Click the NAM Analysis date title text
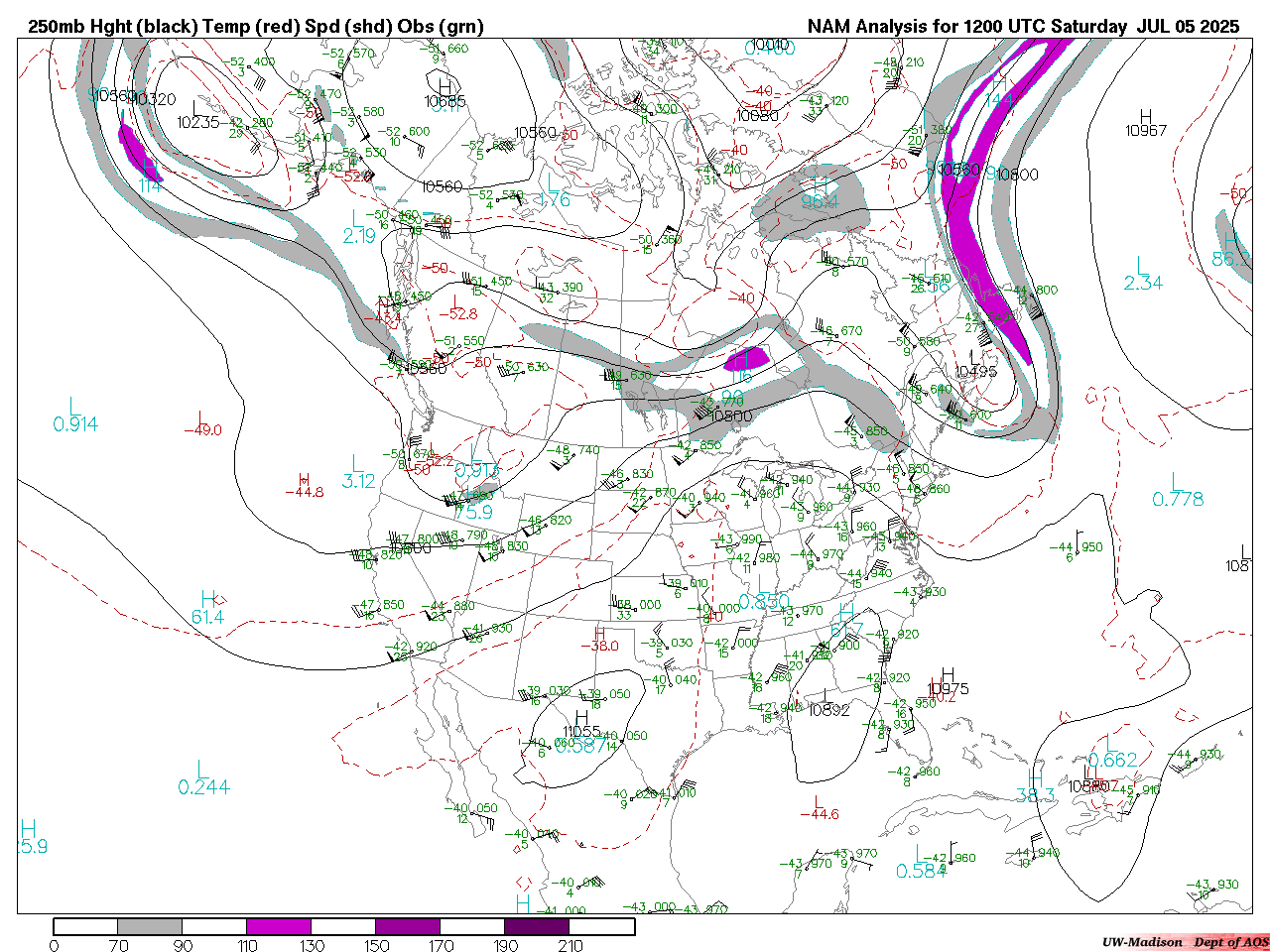Image resolution: width=1270 pixels, height=952 pixels. [x=1023, y=27]
